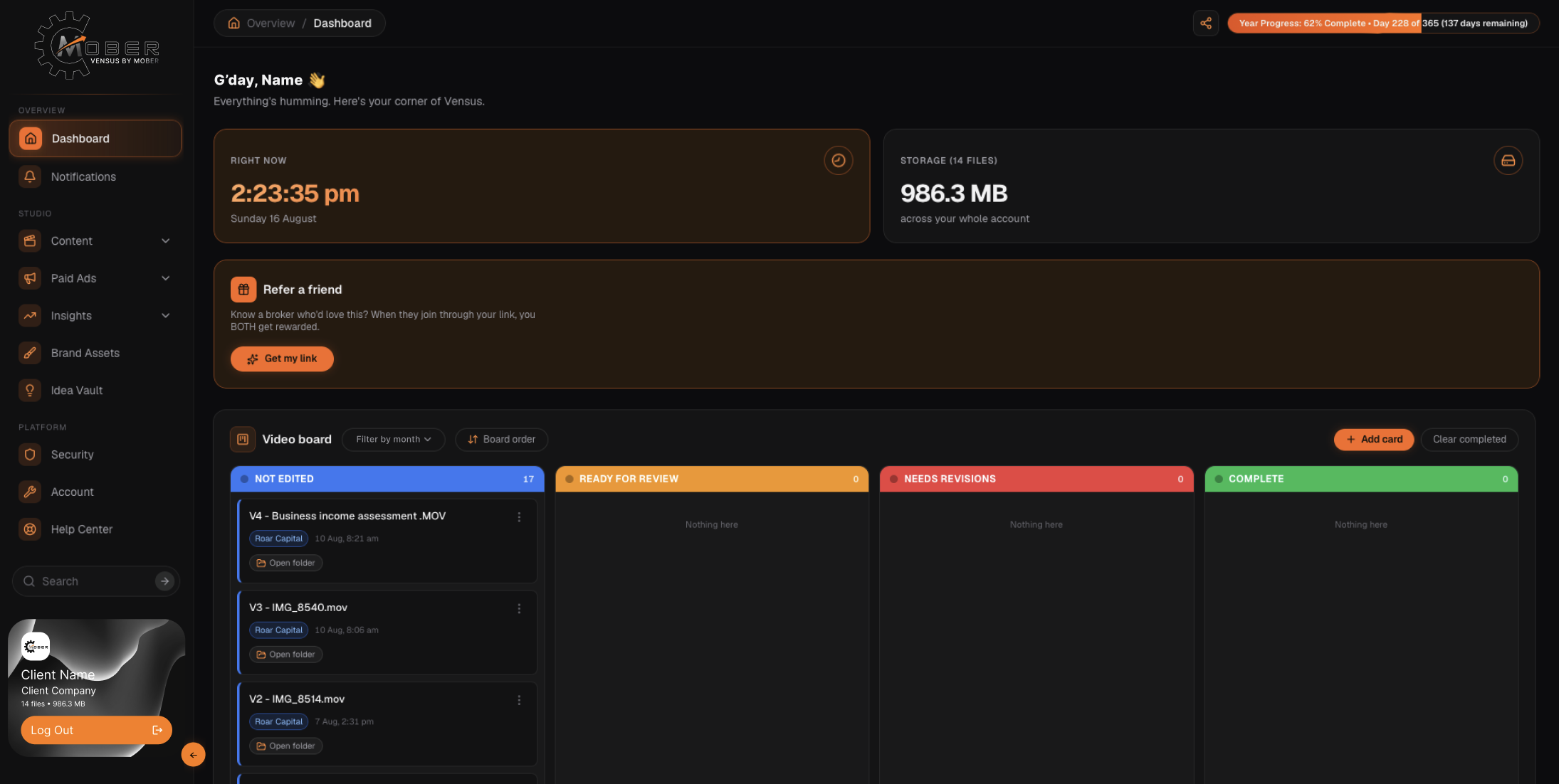Screen dimensions: 1559x784
Task: Click the Security shield icon
Action: coord(30,455)
